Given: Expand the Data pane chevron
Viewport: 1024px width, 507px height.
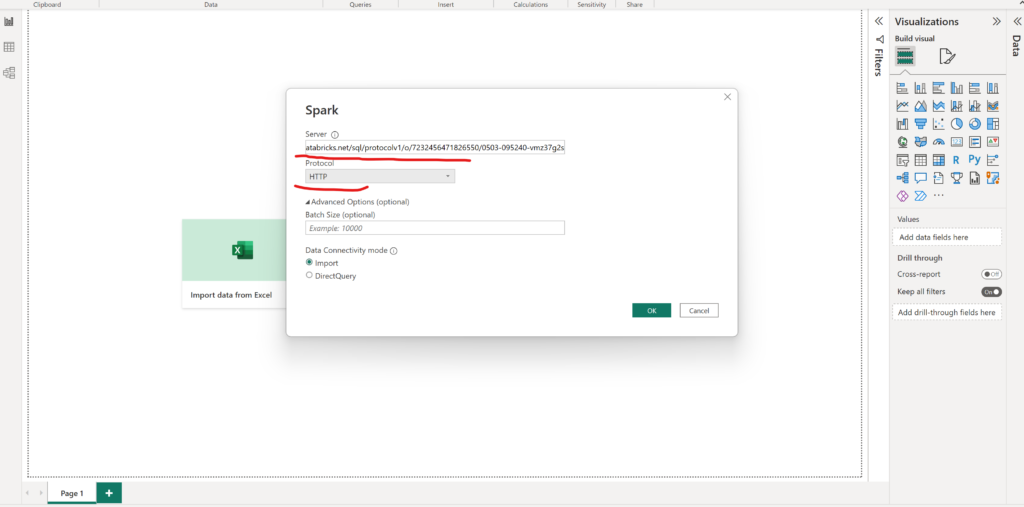Looking at the screenshot, I should [1017, 21].
